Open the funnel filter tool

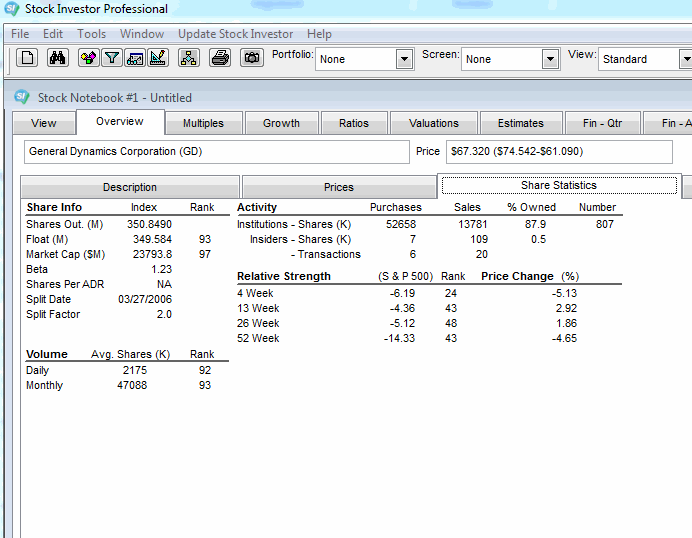(x=112, y=58)
